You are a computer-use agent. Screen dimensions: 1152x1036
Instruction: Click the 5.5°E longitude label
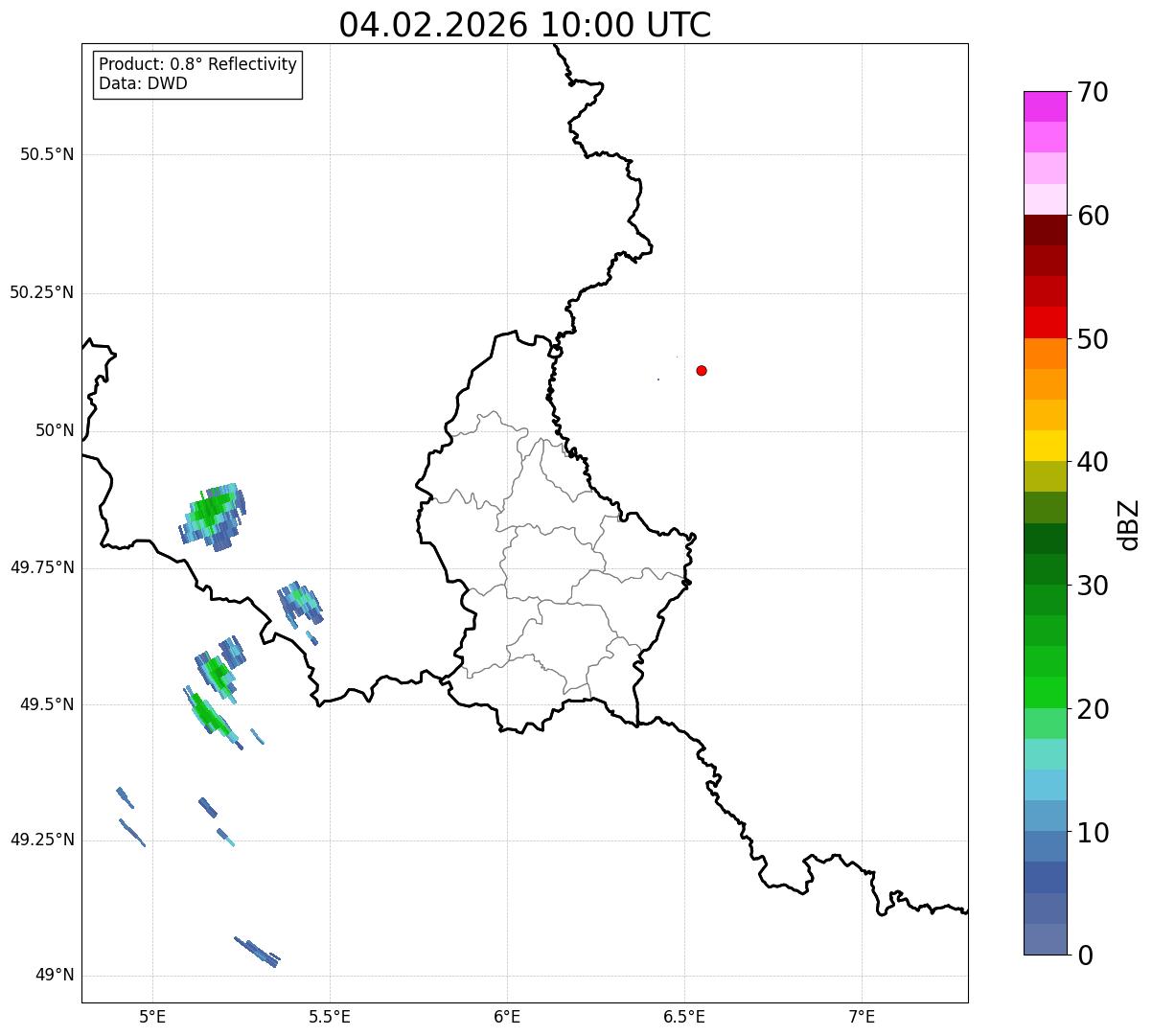tap(330, 1016)
